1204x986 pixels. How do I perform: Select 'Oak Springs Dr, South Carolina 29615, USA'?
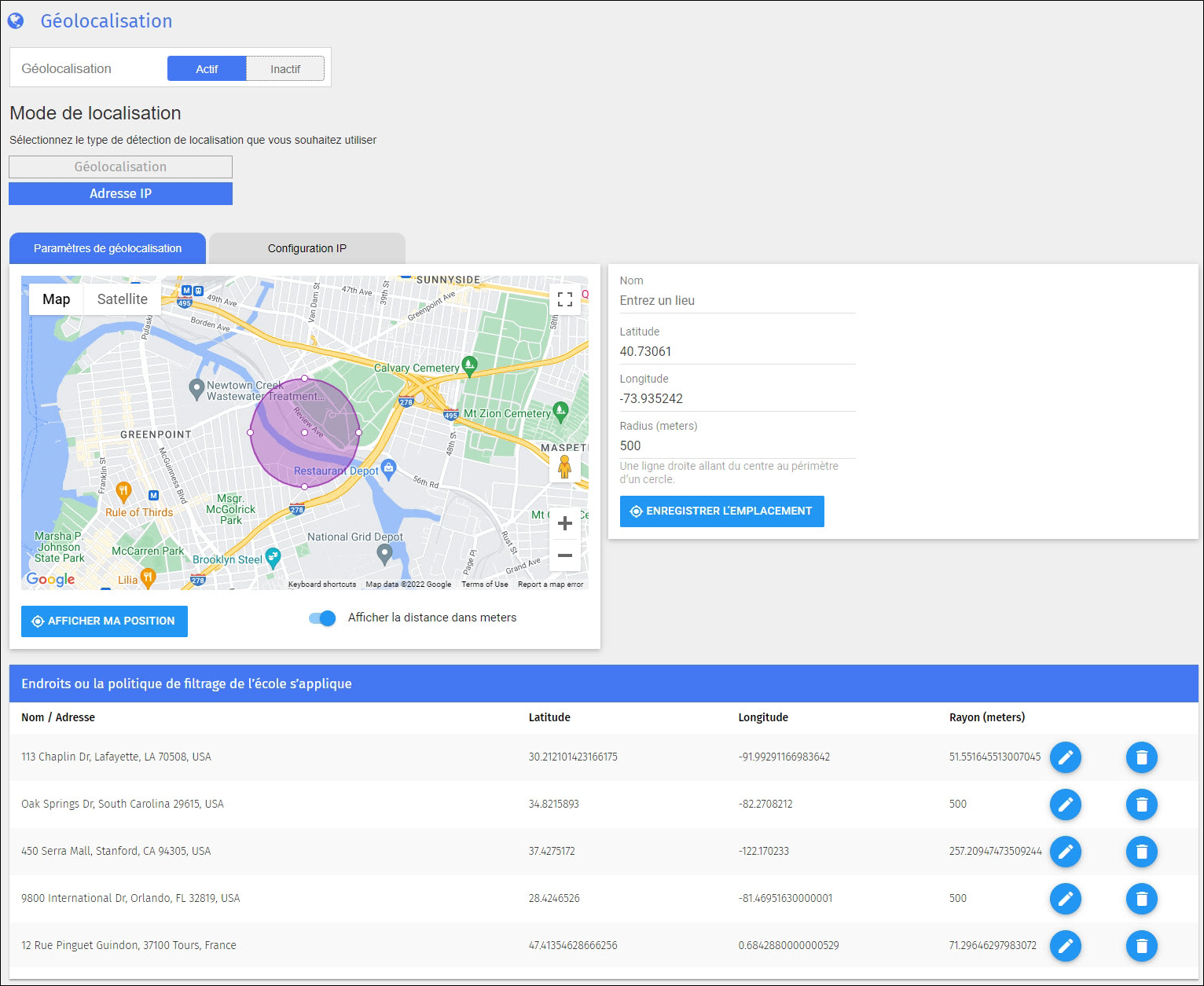tap(123, 805)
